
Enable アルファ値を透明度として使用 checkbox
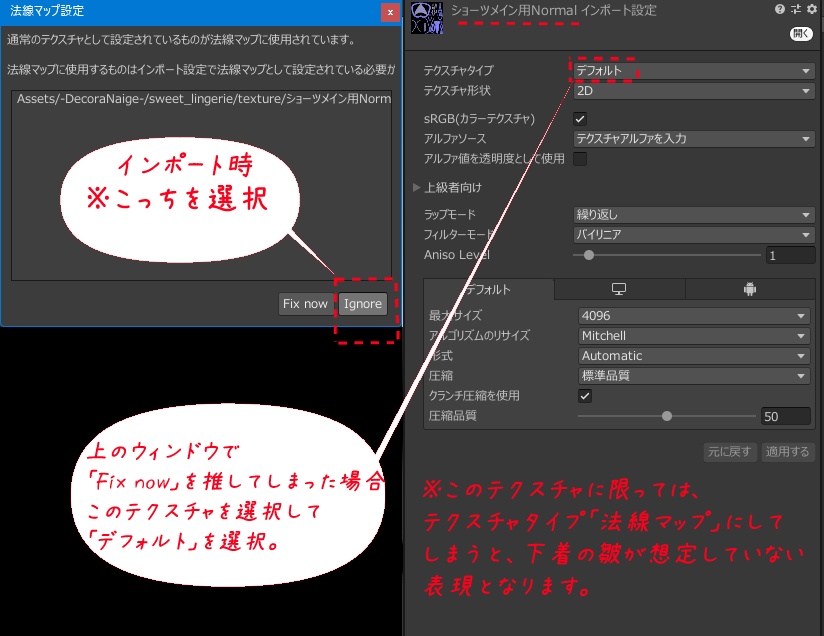tap(580, 159)
